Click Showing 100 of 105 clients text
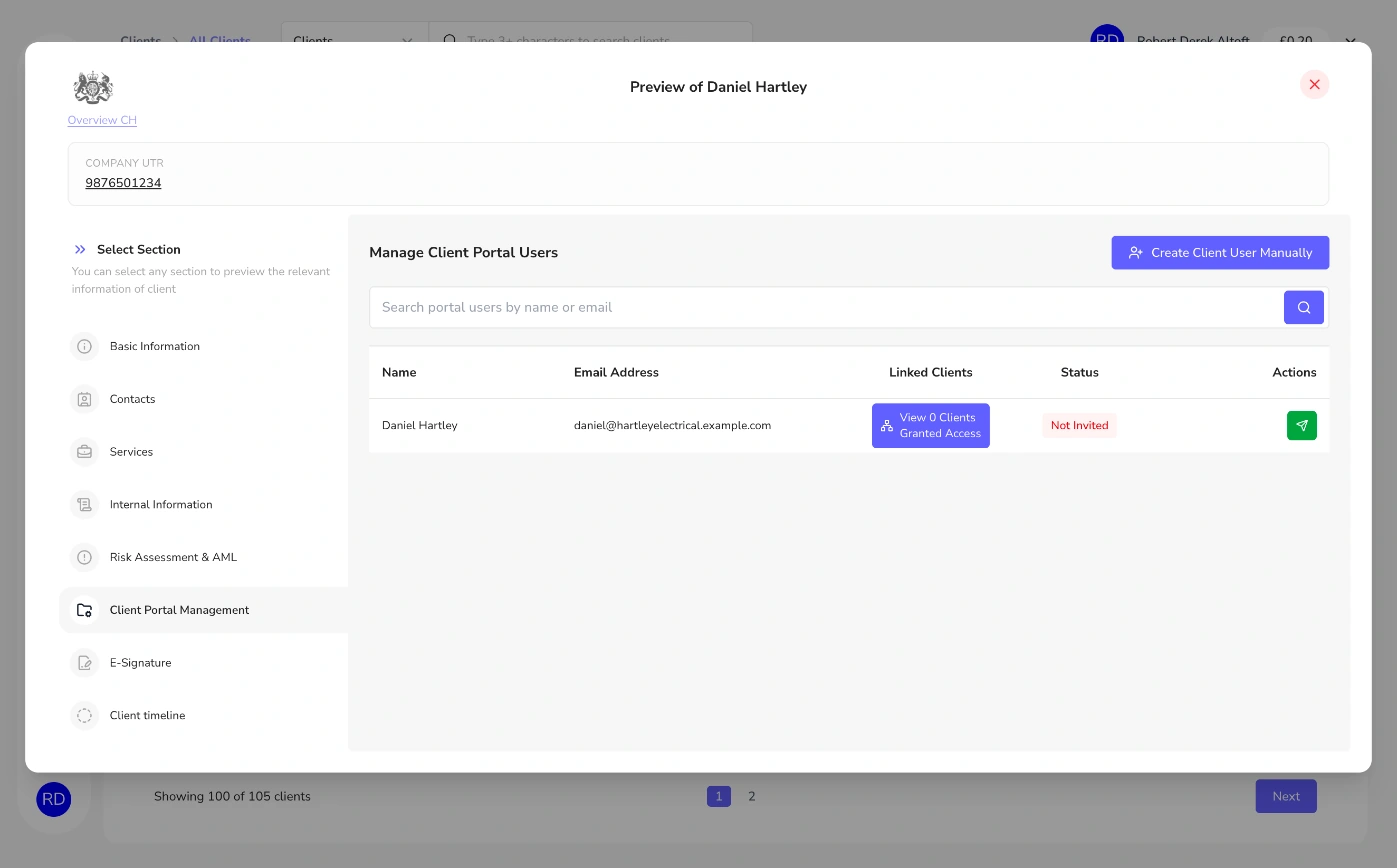The height and width of the screenshot is (868, 1397). tap(232, 796)
